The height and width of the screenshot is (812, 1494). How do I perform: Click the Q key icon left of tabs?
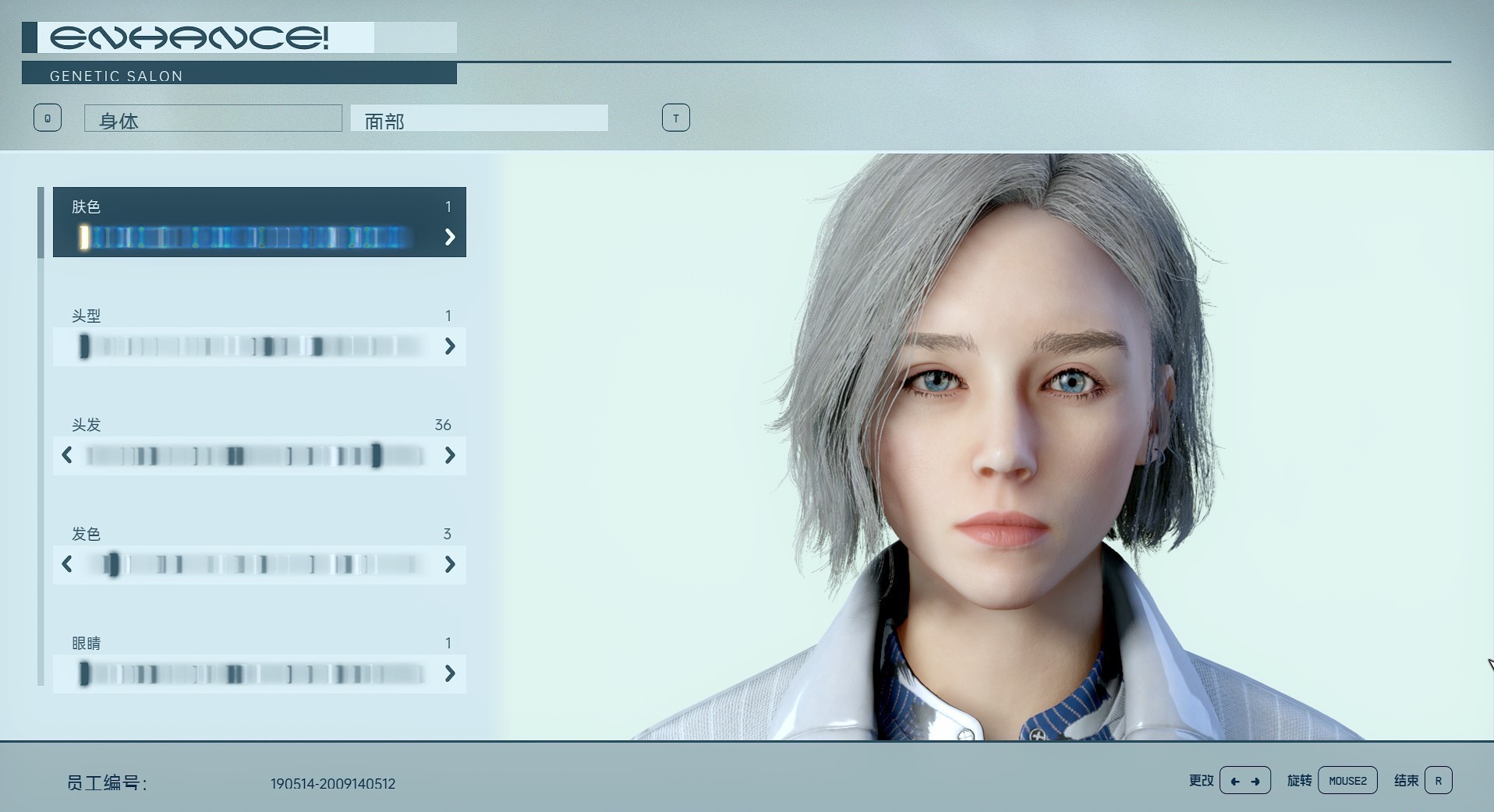(x=48, y=118)
